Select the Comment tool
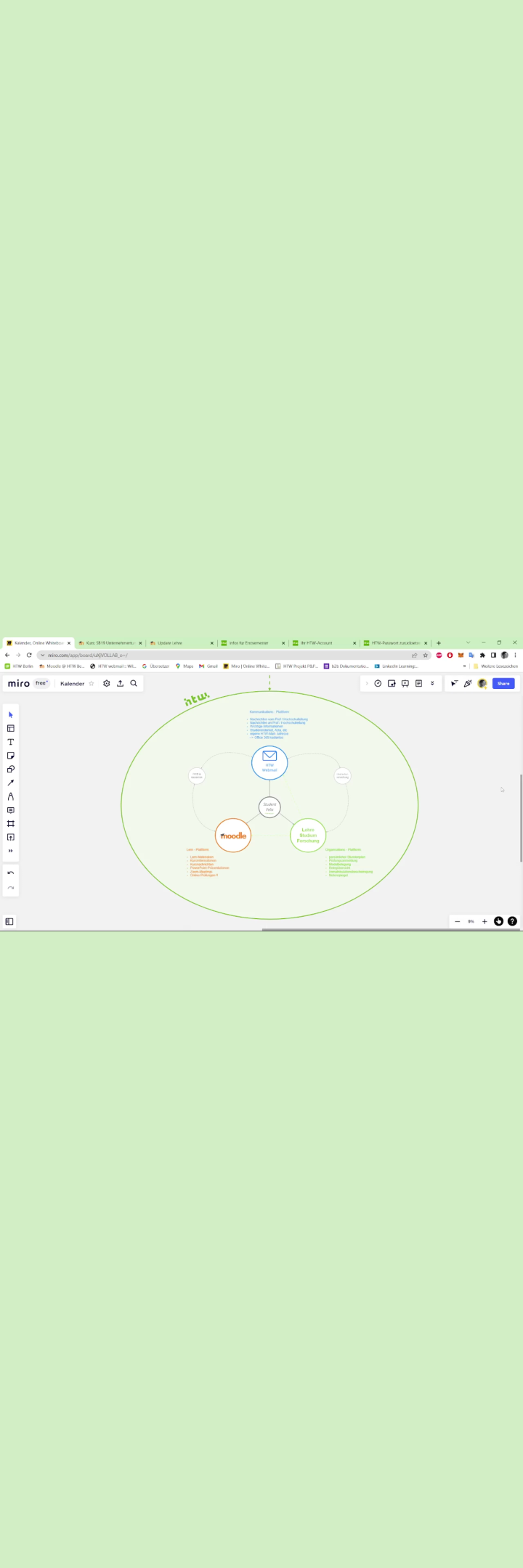The height and width of the screenshot is (1568, 523). pos(11,810)
